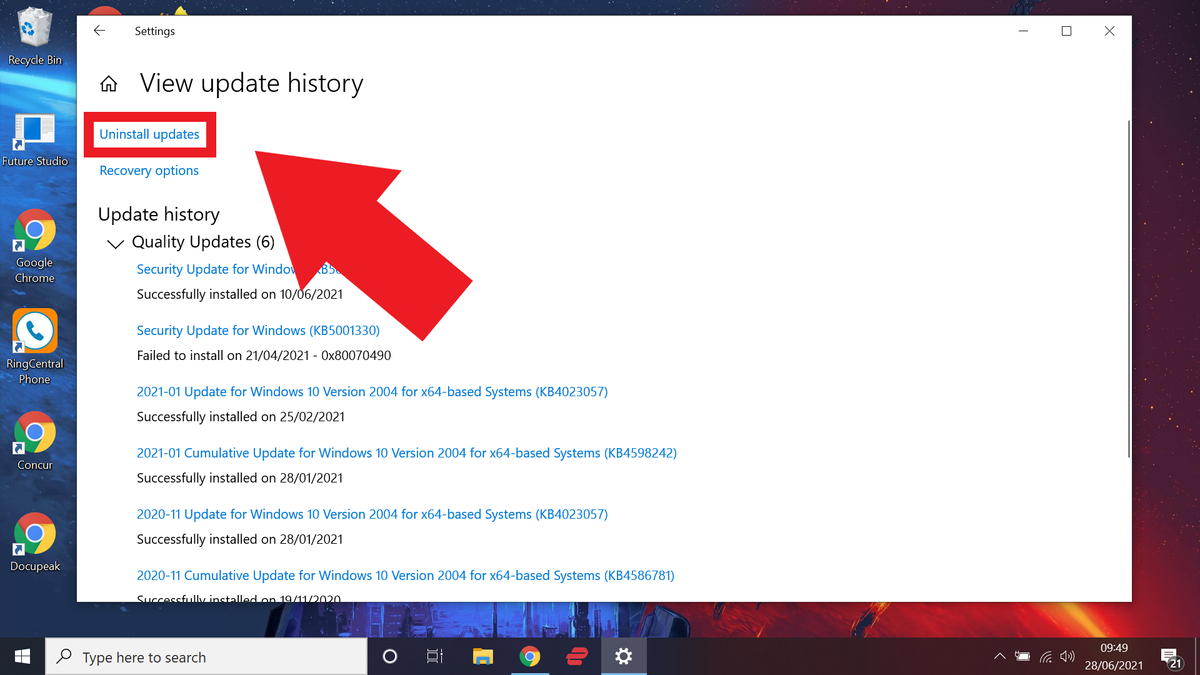
Task: Open details for Security Update KB5001330
Action: 258,330
